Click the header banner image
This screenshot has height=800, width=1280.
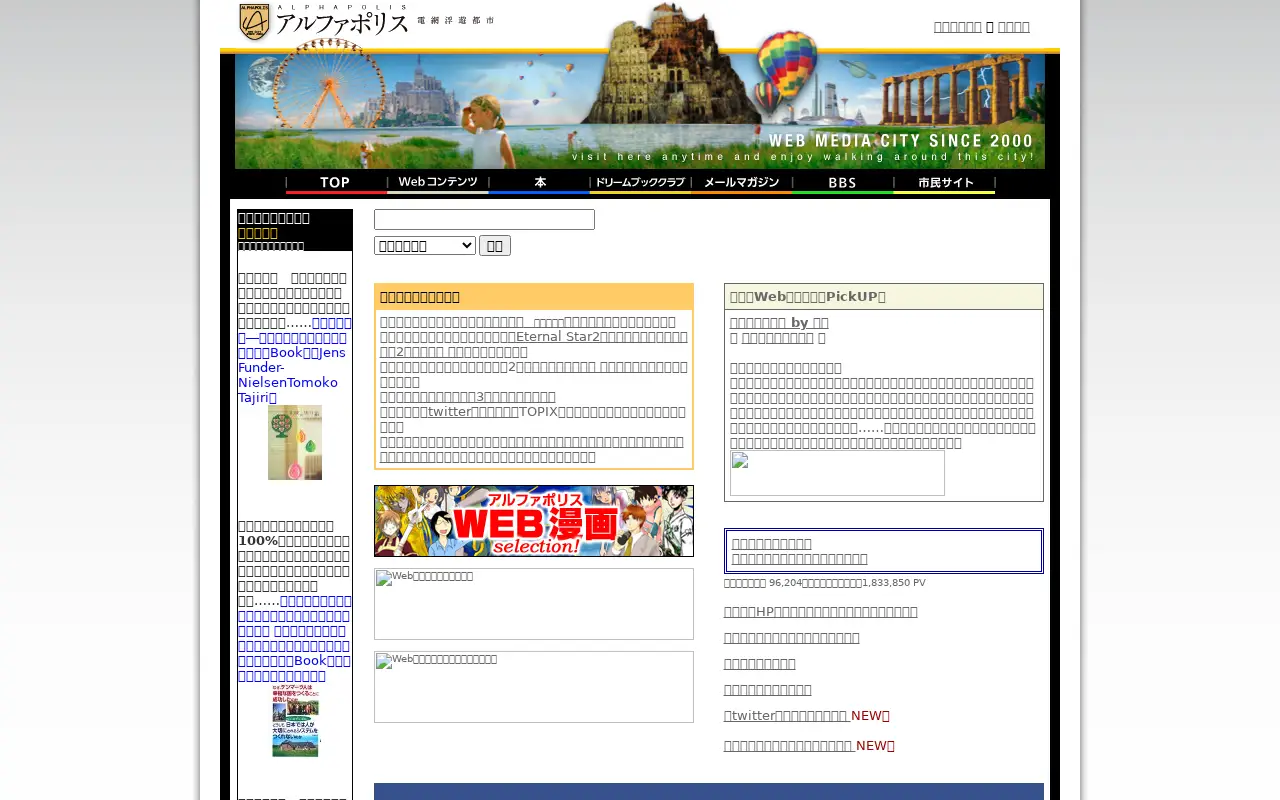pyautogui.click(x=640, y=110)
